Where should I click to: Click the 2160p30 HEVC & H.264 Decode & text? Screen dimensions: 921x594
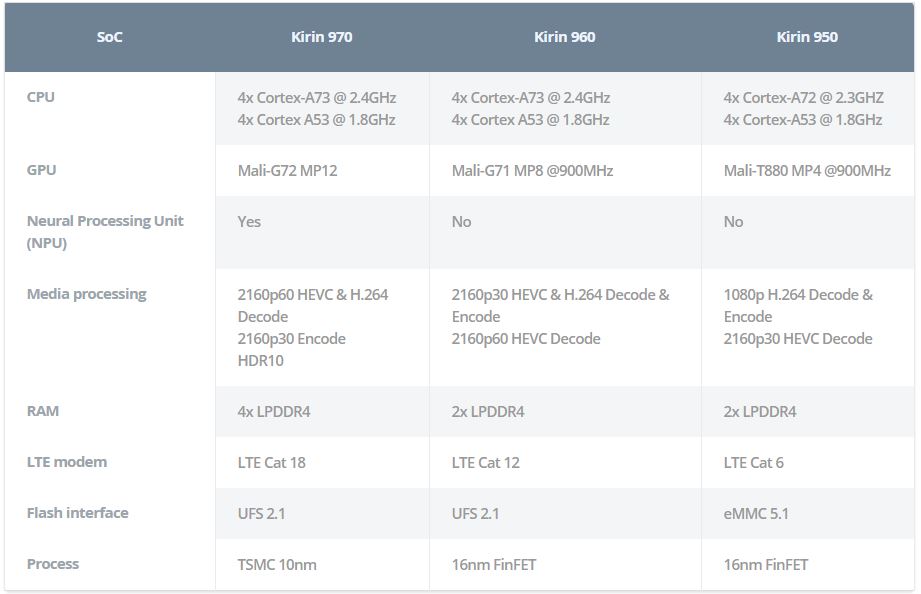[560, 294]
